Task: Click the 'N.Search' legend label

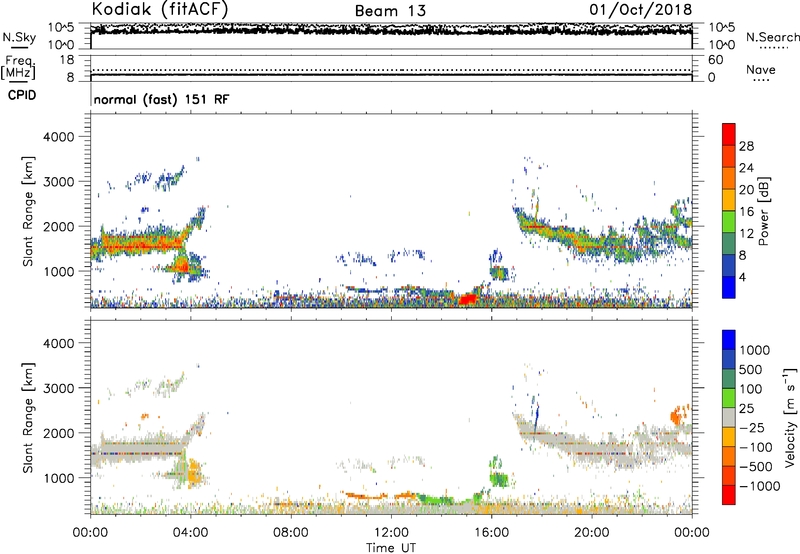Action: point(772,37)
